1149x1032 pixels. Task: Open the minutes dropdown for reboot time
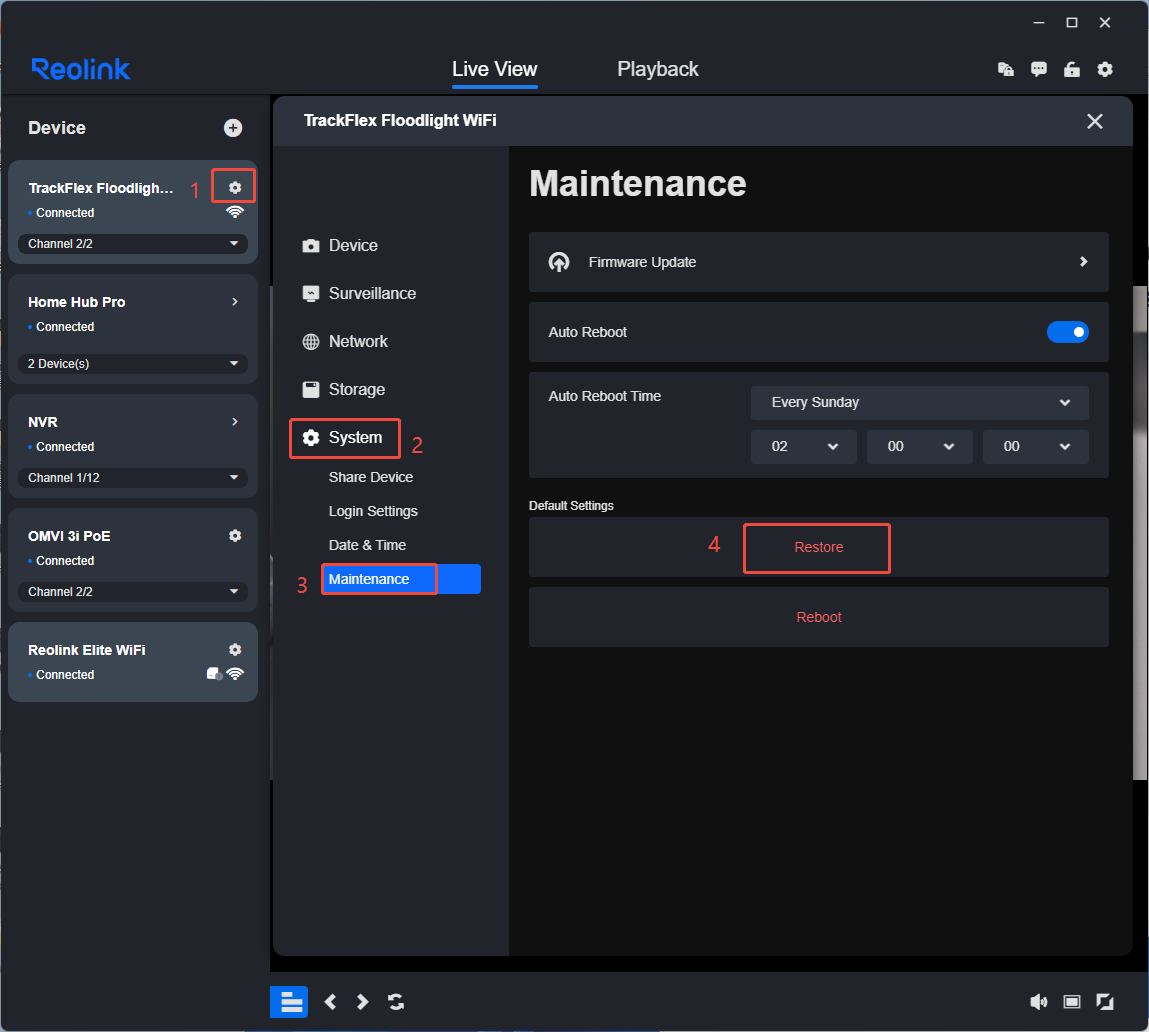pyautogui.click(x=919, y=446)
